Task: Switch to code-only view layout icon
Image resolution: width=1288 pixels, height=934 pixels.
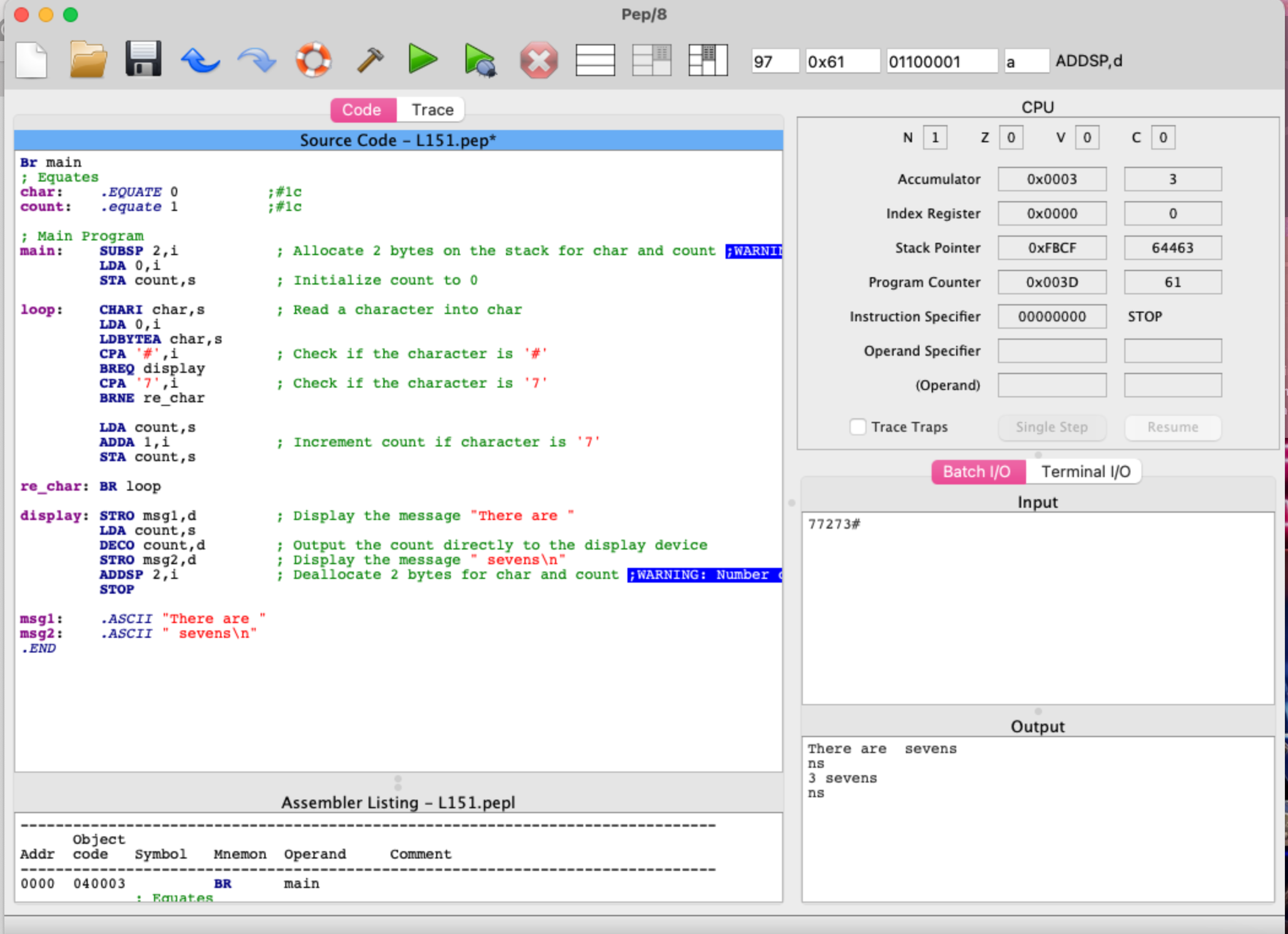Action: coord(595,61)
